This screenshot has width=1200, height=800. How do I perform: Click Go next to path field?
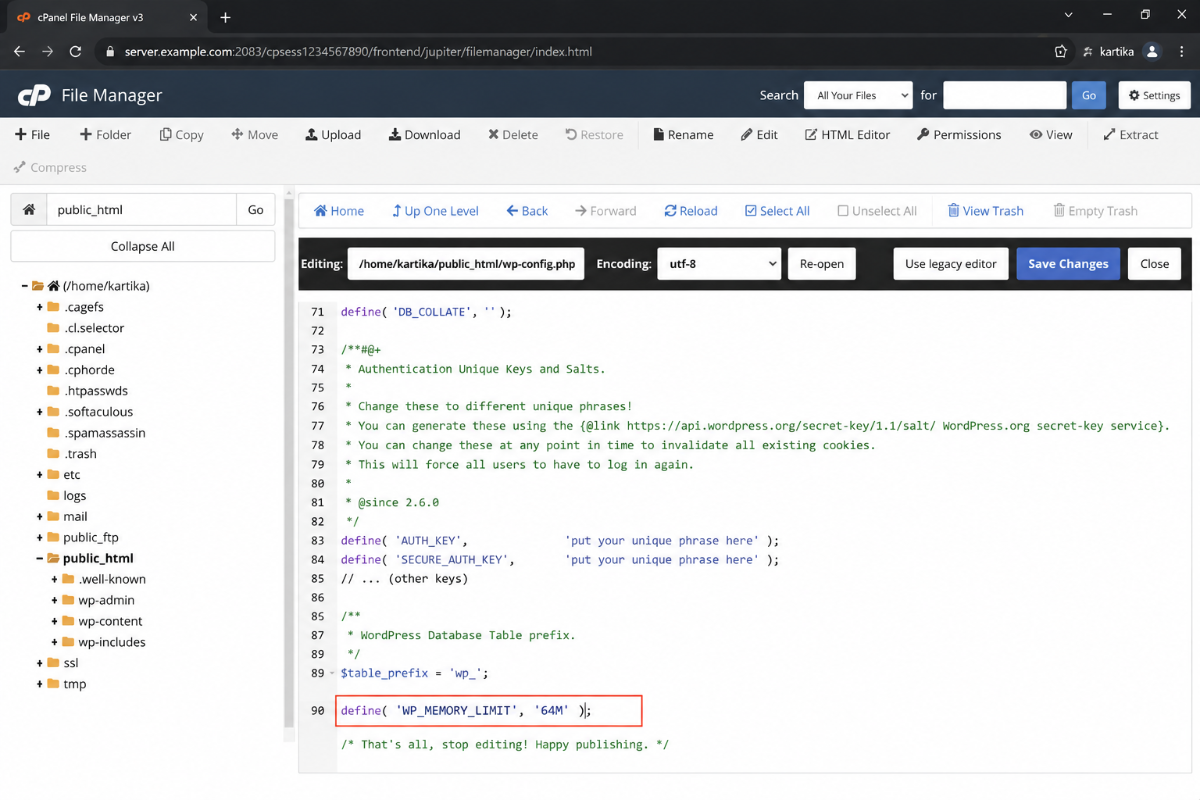click(256, 210)
